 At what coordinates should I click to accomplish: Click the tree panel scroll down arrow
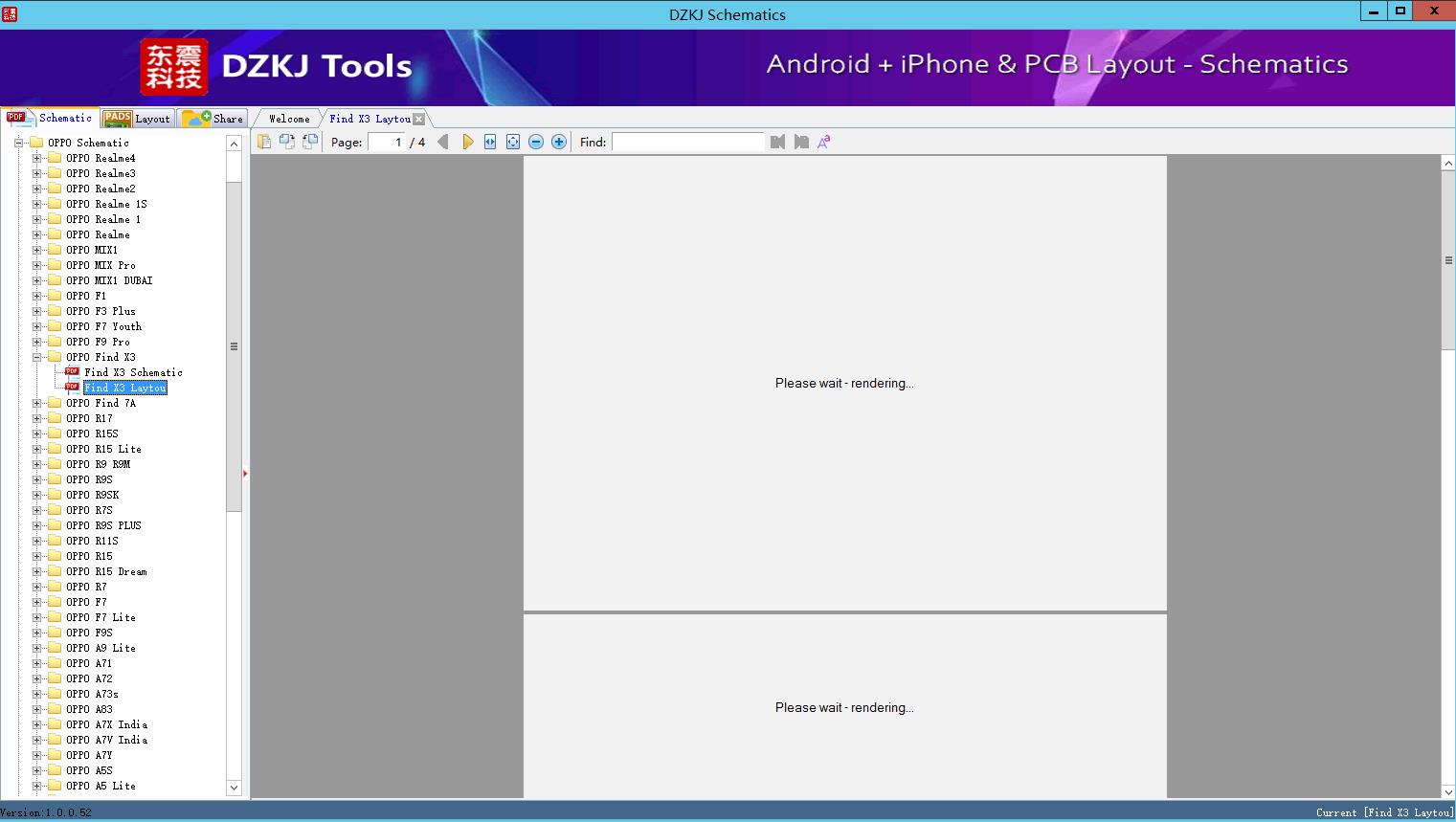234,788
